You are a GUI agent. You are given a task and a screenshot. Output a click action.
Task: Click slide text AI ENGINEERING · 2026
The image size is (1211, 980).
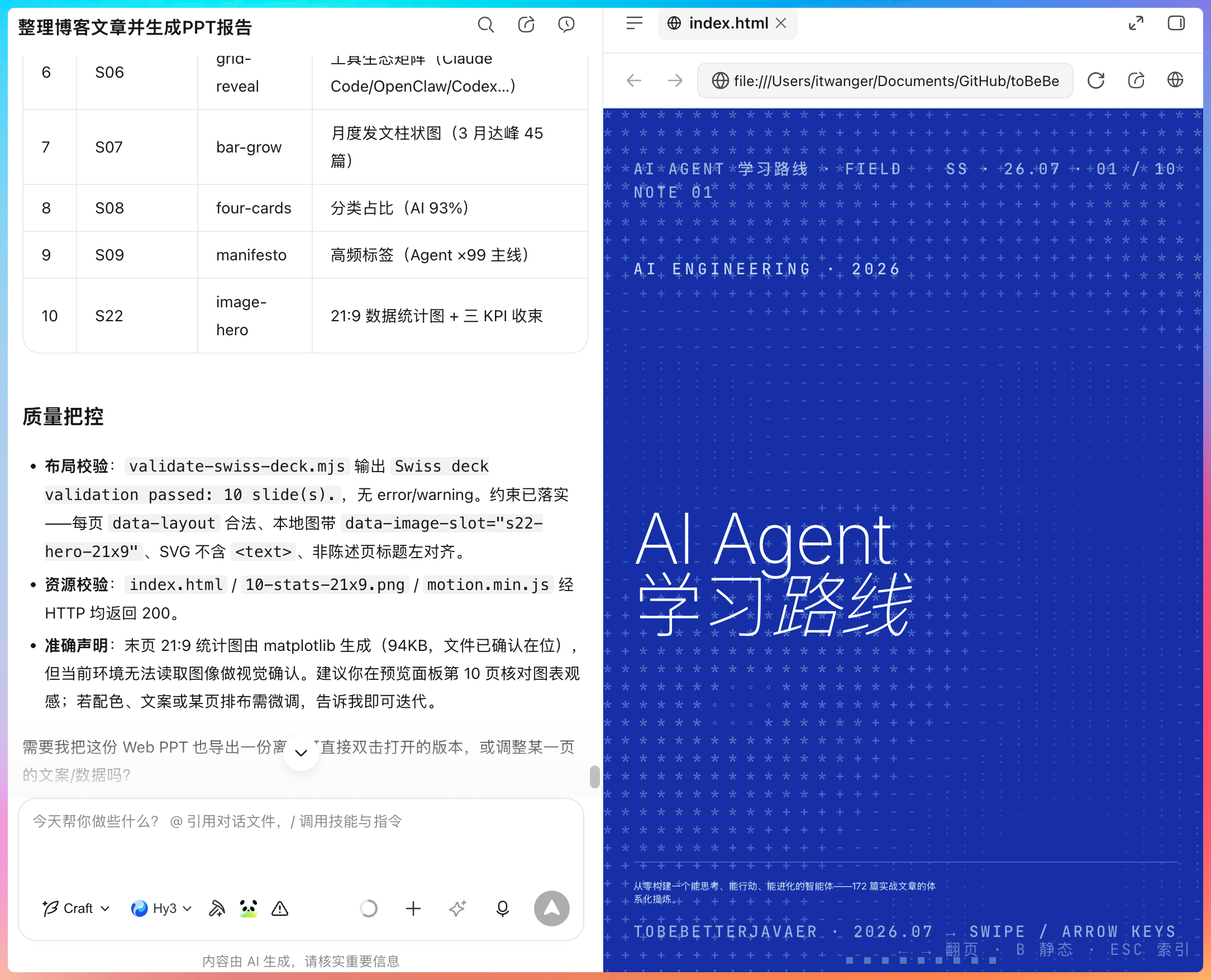(767, 269)
